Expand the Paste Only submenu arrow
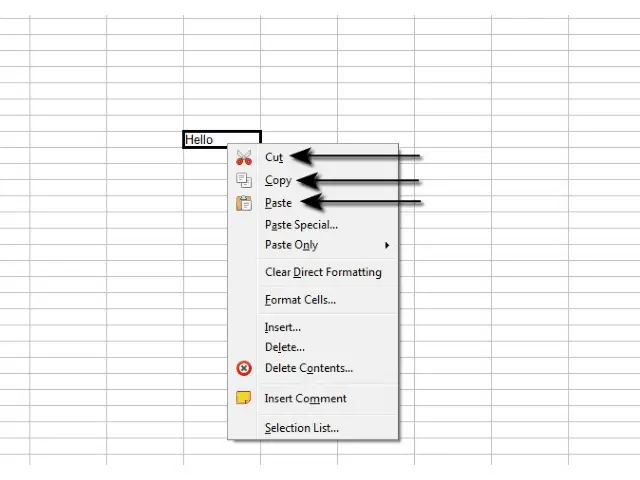Image resolution: width=640 pixels, height=480 pixels. pyautogui.click(x=387, y=245)
